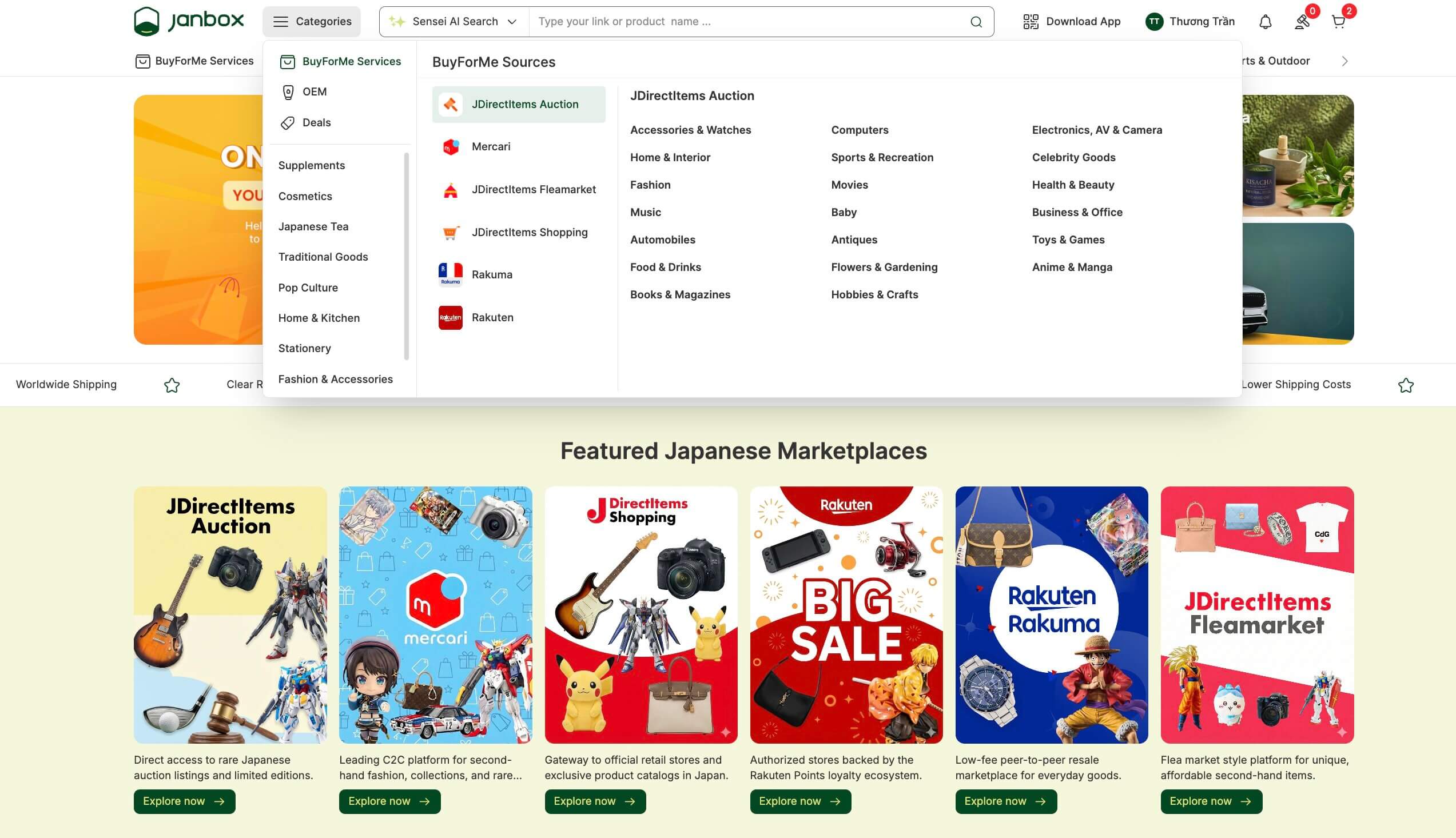Open Celebrity Goods subcategory
The height and width of the screenshot is (838, 1456).
click(1073, 158)
